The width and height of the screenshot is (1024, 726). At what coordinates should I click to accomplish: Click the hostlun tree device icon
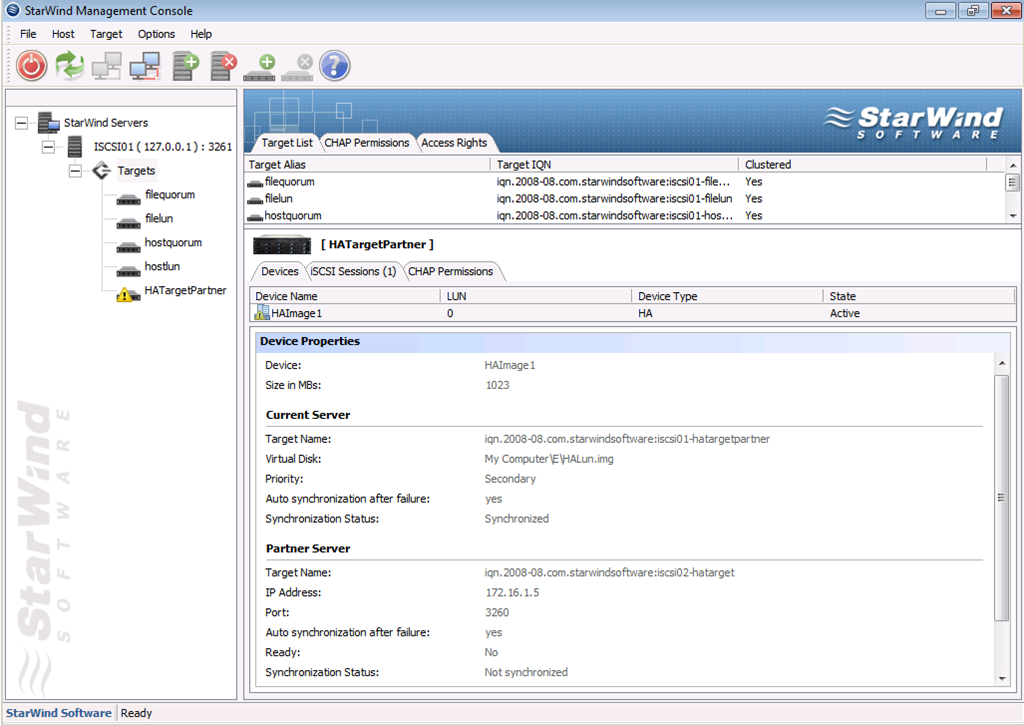(x=128, y=270)
